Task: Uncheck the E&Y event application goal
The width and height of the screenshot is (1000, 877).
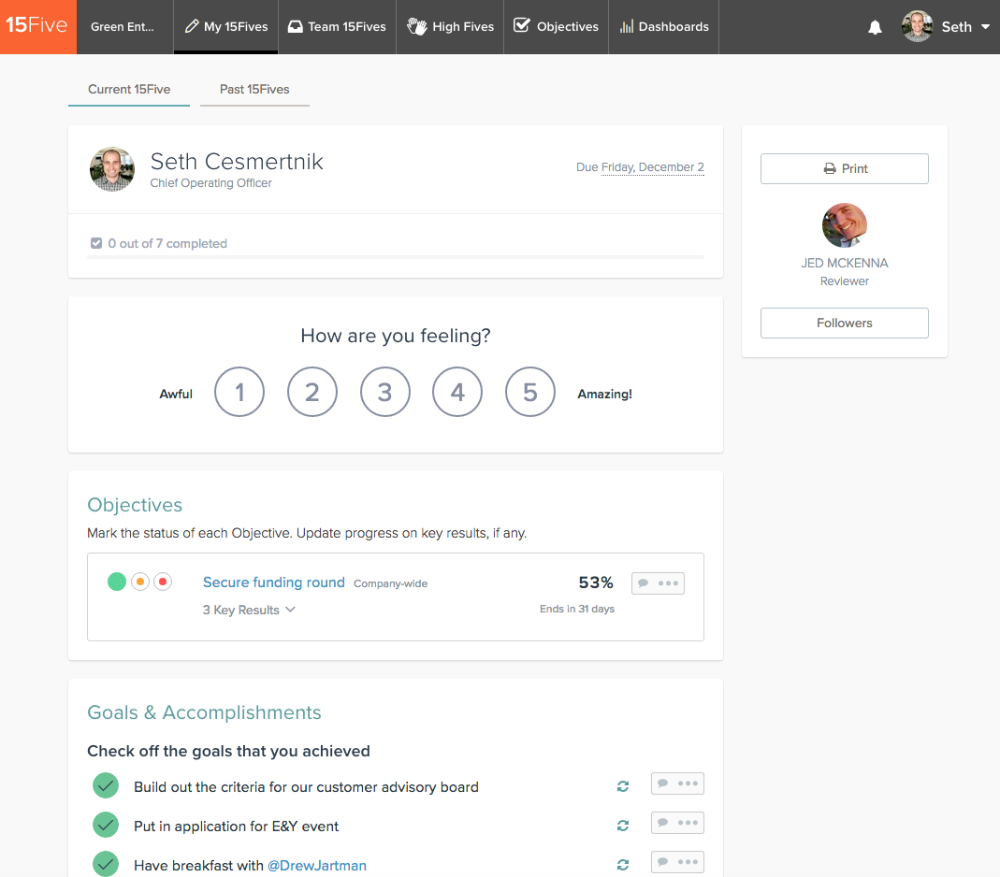Action: point(106,825)
